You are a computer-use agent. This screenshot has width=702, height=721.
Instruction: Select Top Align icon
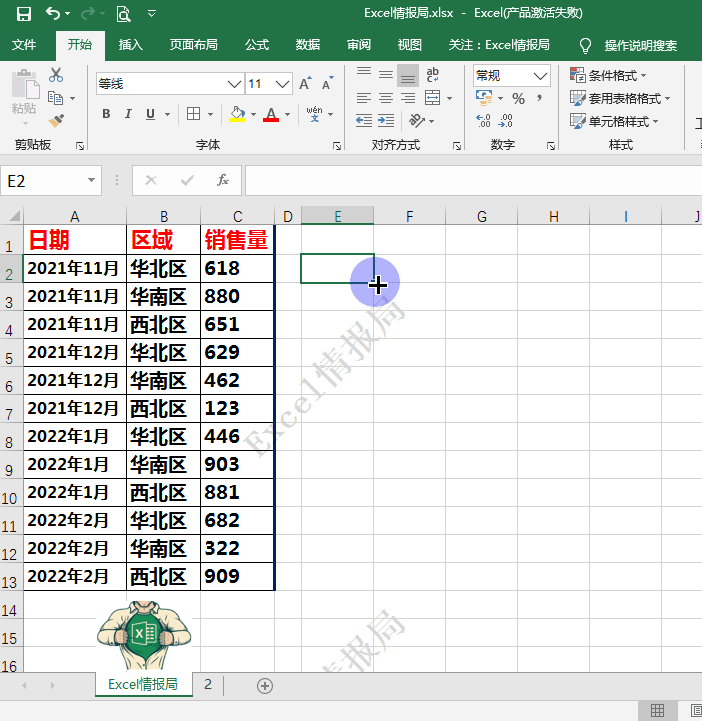[x=364, y=74]
